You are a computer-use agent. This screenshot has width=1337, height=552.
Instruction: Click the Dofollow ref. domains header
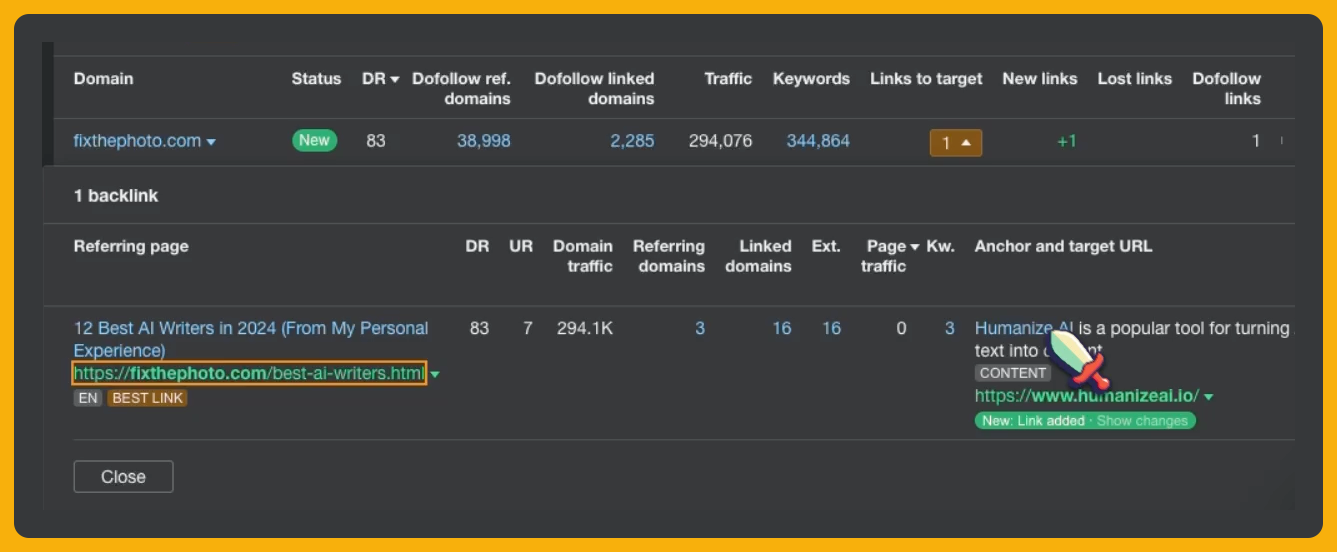click(x=461, y=89)
